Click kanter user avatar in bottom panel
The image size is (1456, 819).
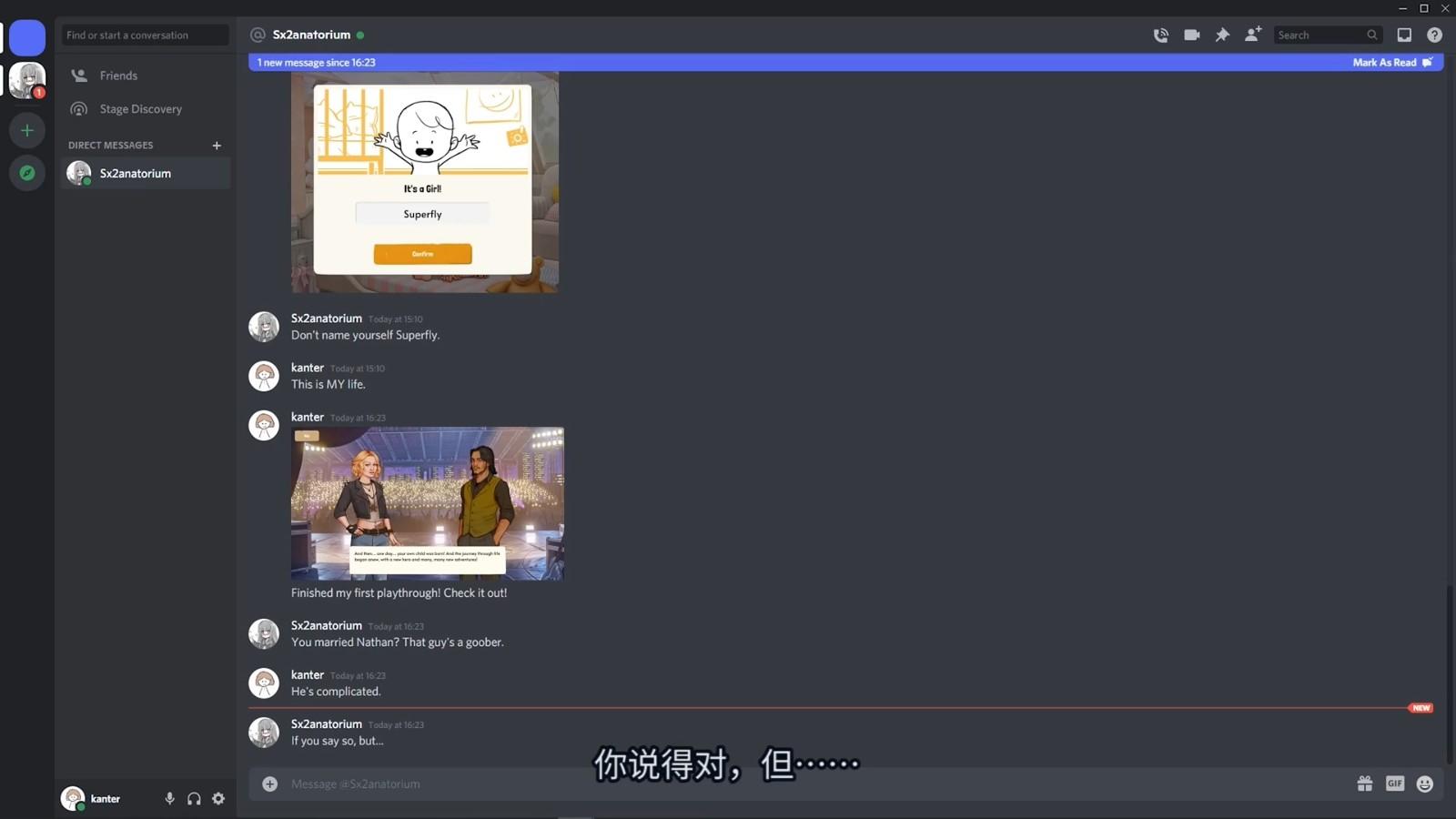point(73,798)
